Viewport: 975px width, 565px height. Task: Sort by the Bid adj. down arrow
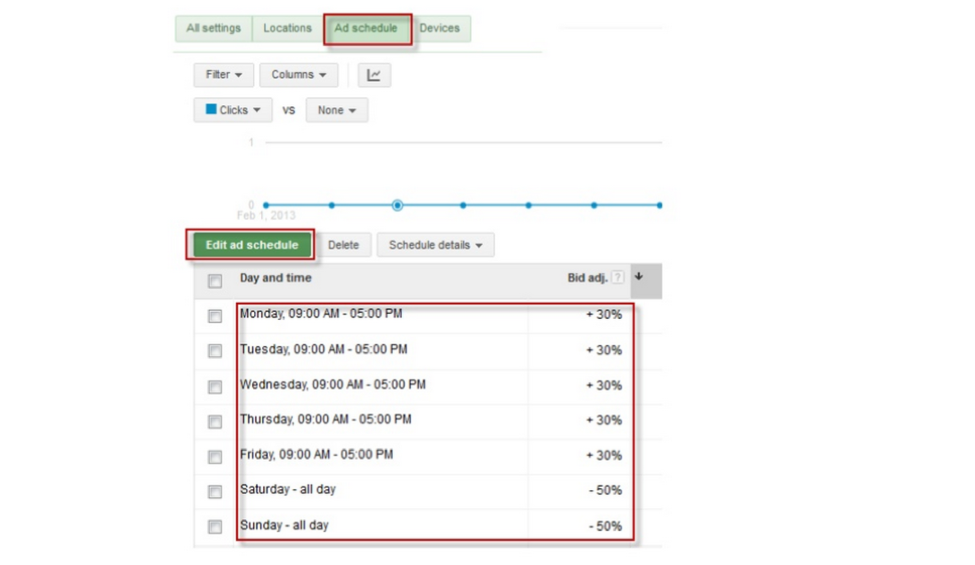coord(639,277)
